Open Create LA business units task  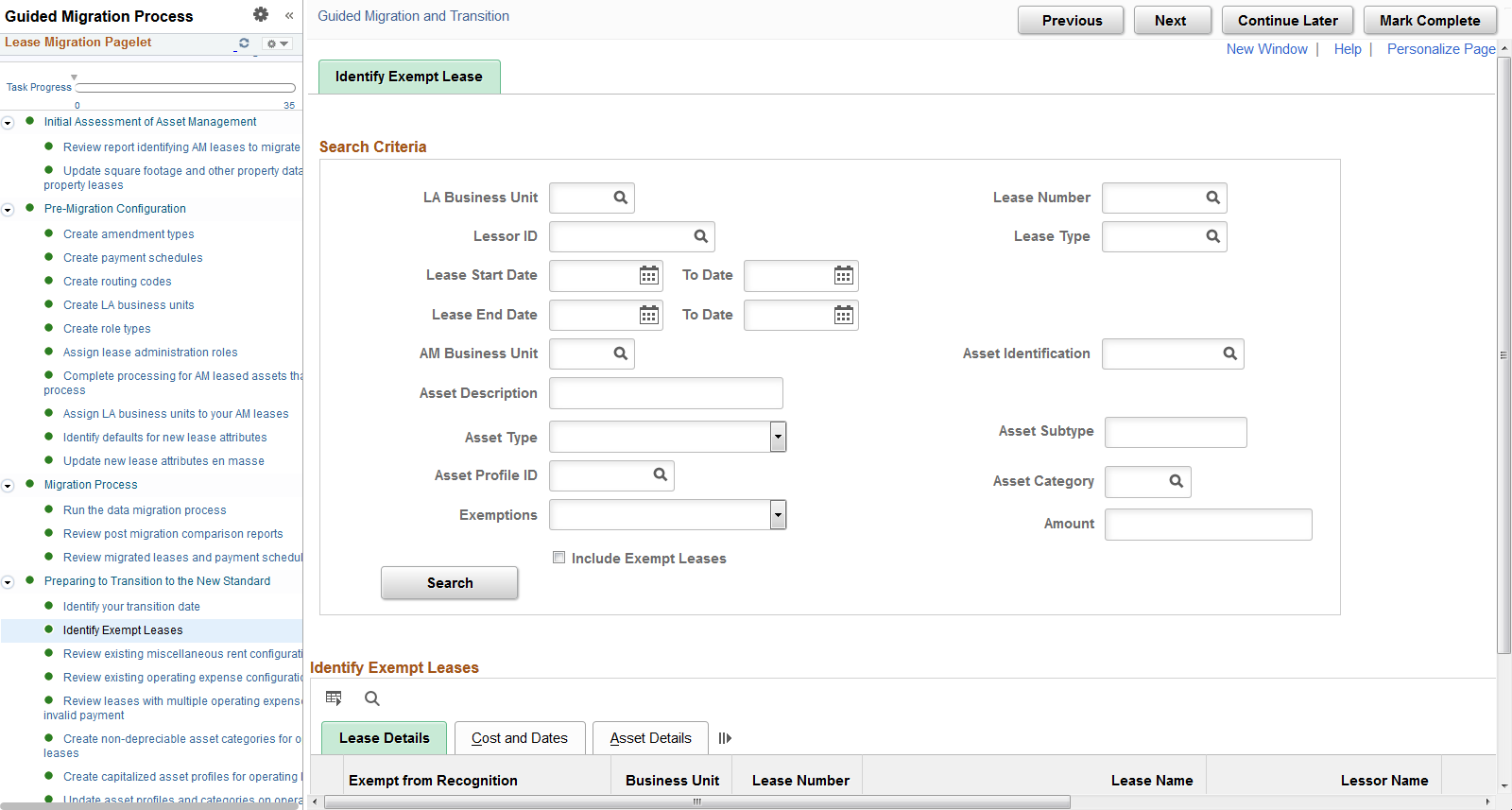point(129,305)
